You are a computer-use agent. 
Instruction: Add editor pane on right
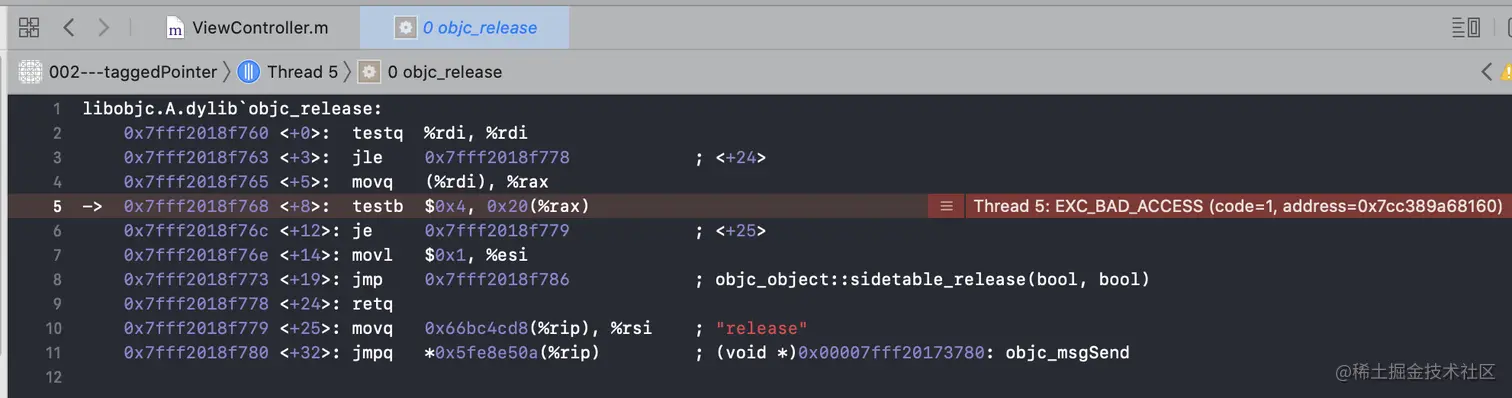tap(1507, 28)
